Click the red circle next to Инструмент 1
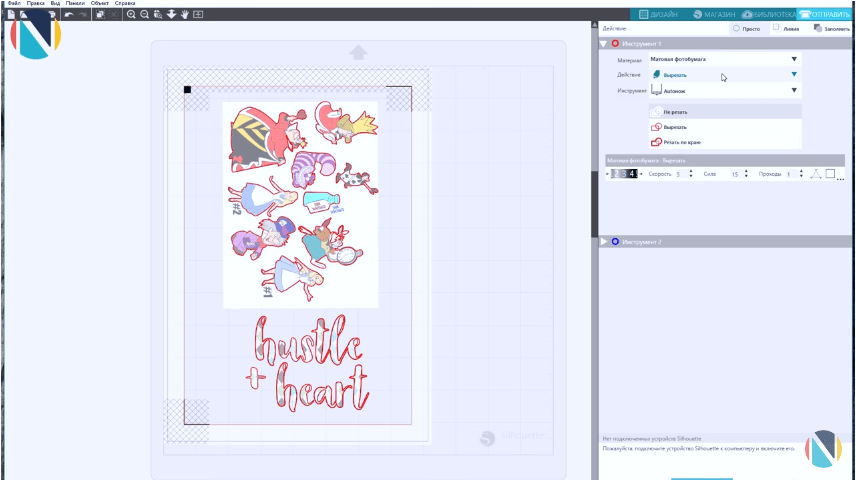The image size is (856, 480). point(615,43)
